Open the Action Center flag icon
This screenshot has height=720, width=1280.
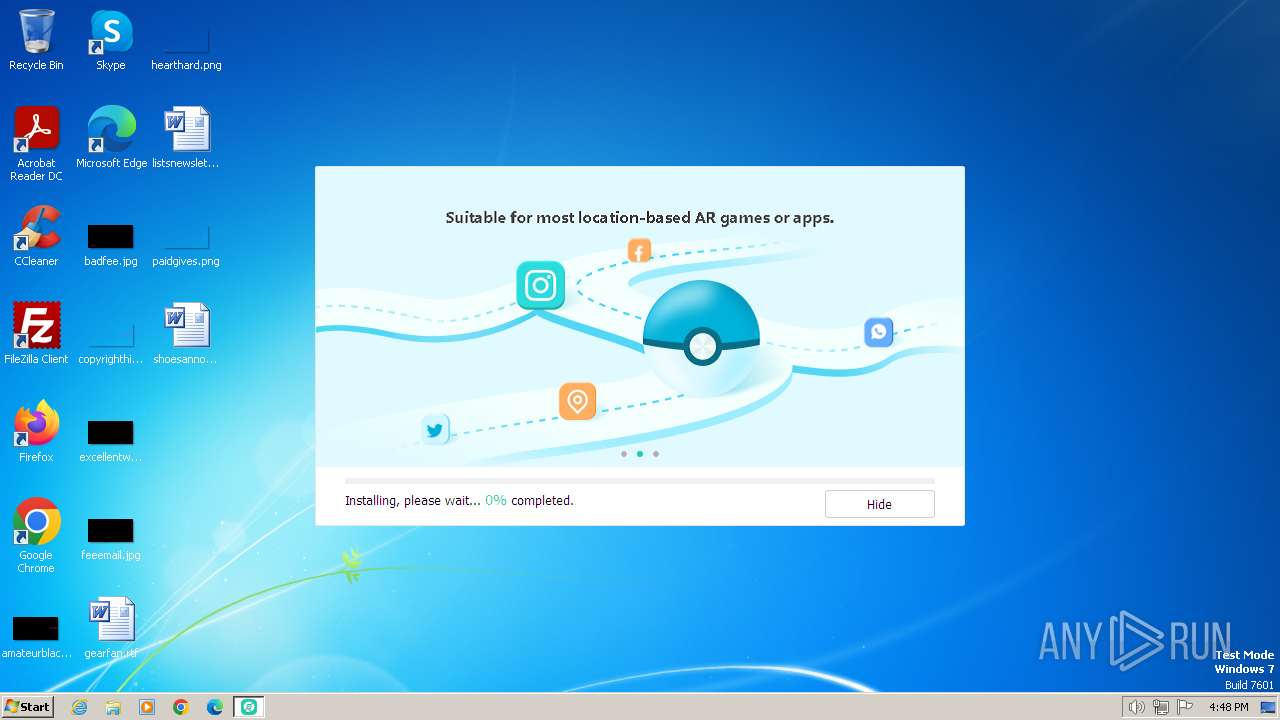point(1185,707)
